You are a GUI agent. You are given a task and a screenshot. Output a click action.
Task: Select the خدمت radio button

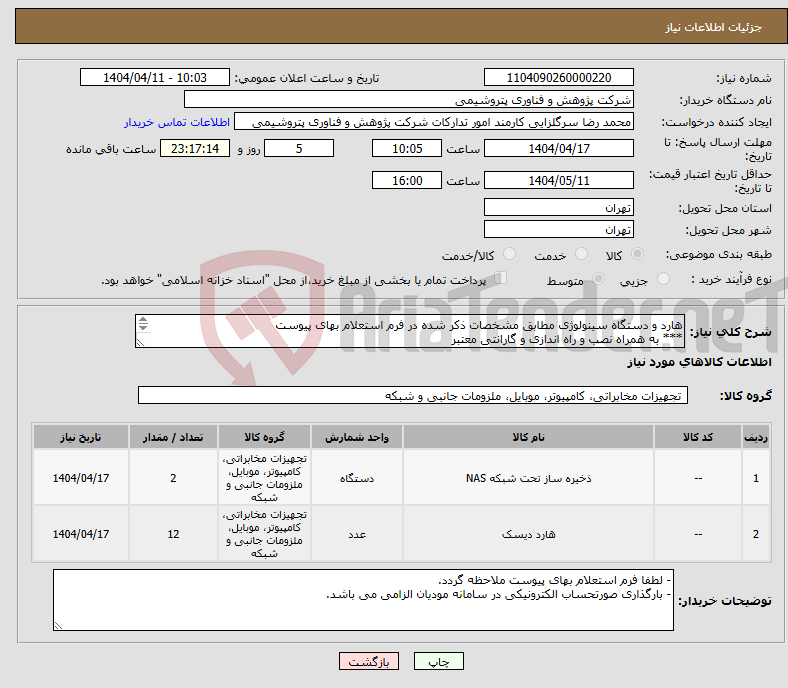click(581, 254)
